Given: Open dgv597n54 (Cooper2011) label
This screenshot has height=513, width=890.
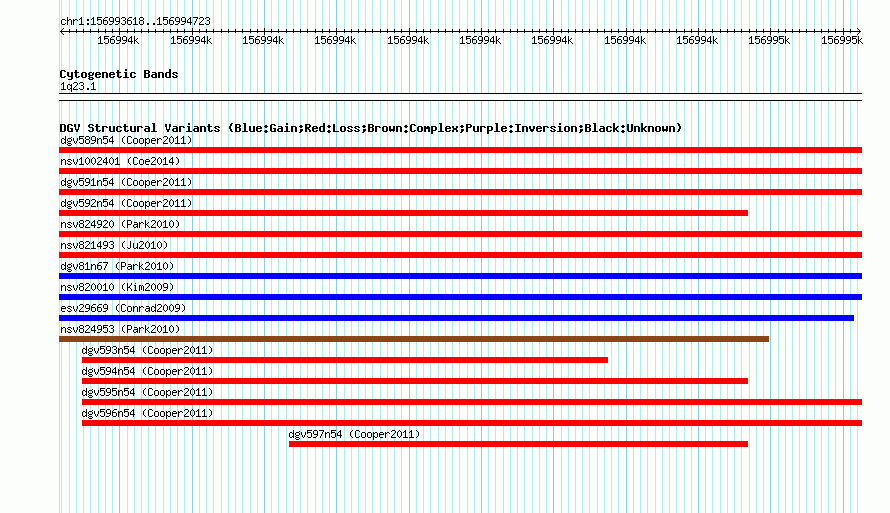Looking at the screenshot, I should click(x=354, y=434).
